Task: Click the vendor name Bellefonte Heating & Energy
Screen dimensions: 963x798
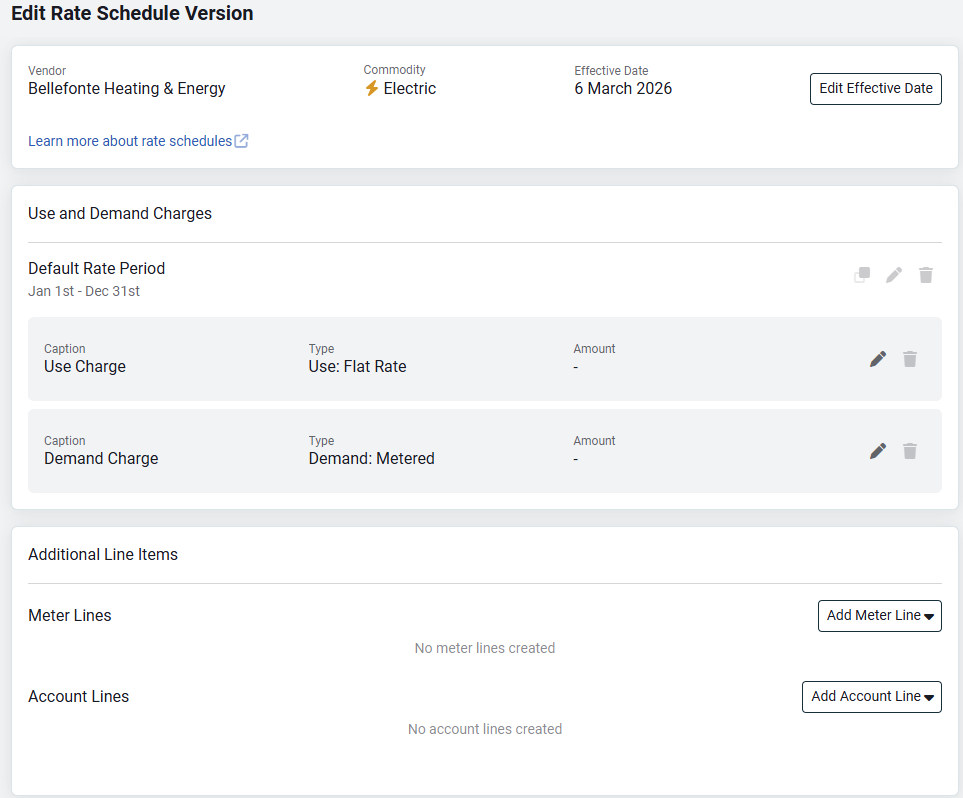Action: point(127,89)
